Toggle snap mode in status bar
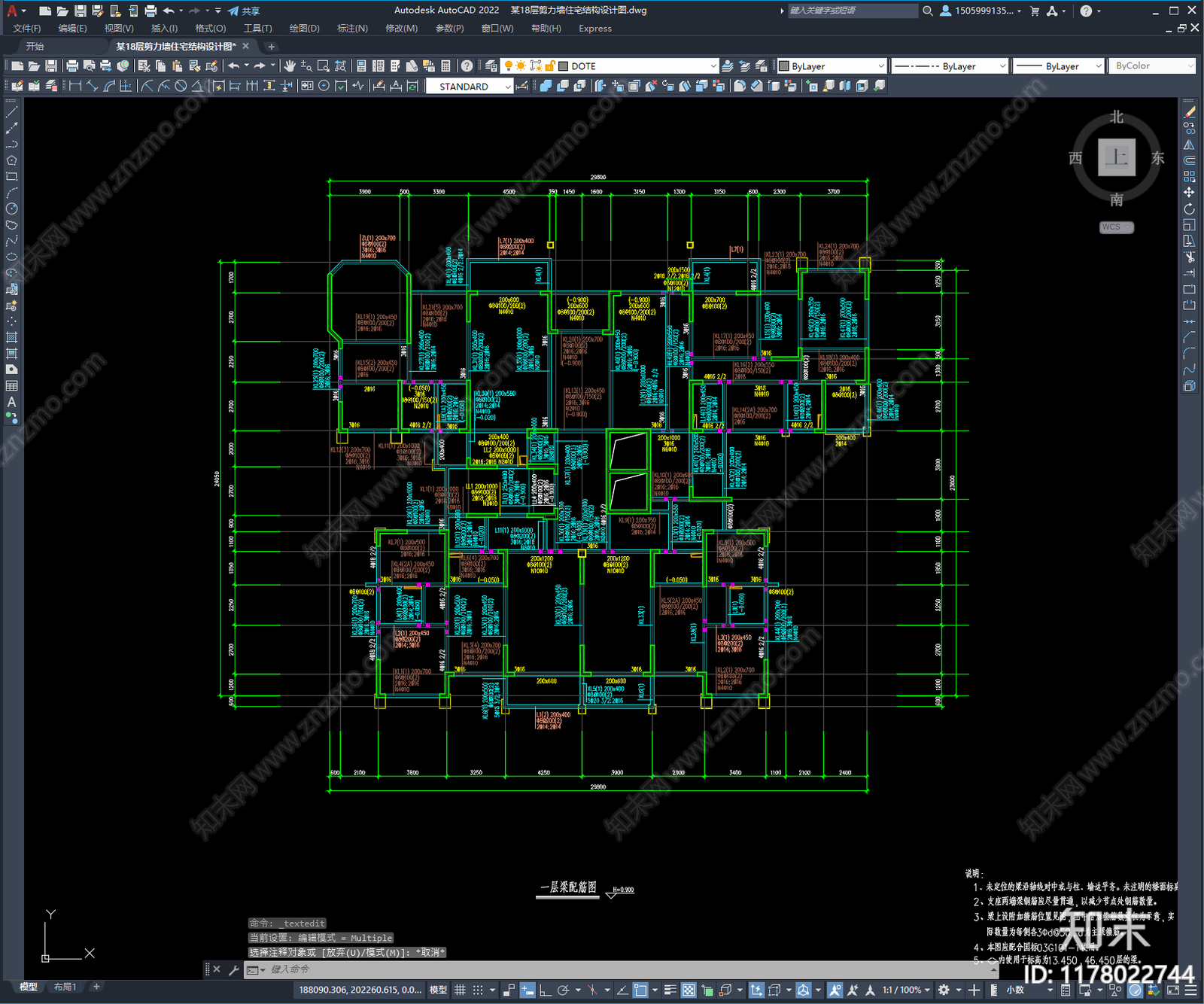 click(x=478, y=990)
